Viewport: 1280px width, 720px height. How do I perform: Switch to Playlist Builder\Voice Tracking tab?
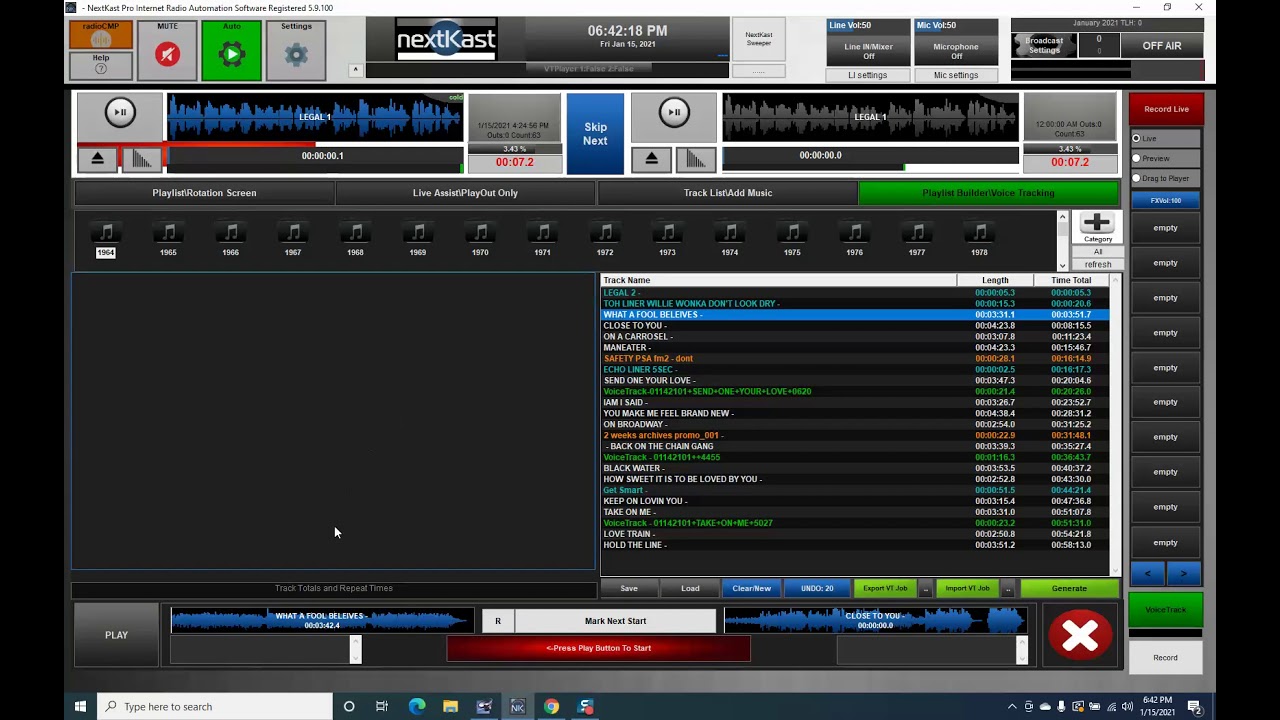(988, 193)
